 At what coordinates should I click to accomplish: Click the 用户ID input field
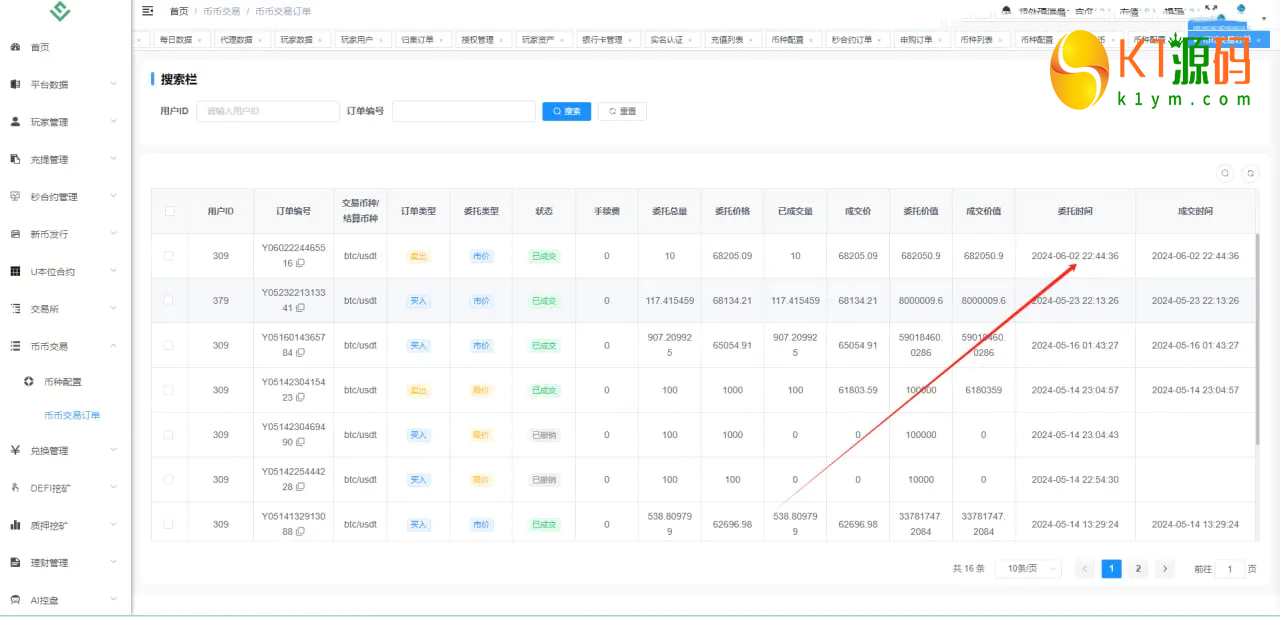[x=267, y=111]
